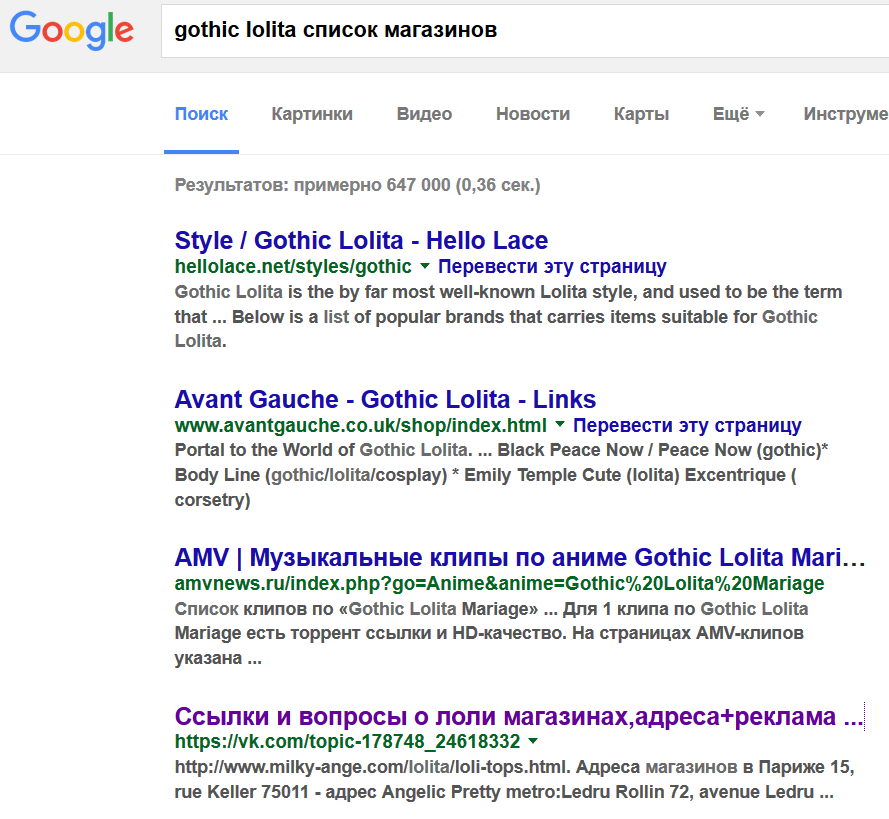889x819 pixels.
Task: Click the search query input field
Action: 525,31
